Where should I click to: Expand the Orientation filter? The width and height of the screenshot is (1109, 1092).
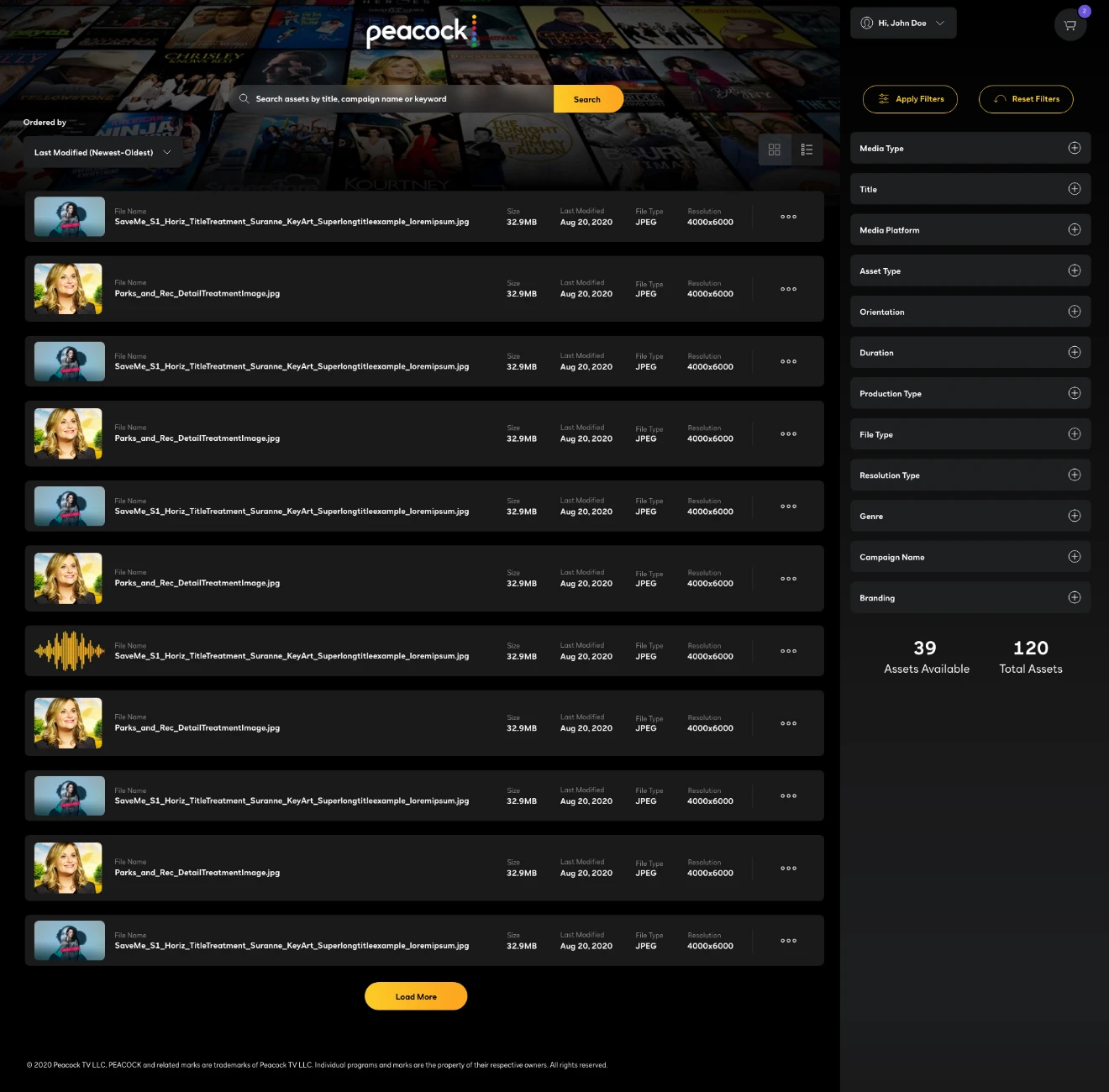point(970,312)
